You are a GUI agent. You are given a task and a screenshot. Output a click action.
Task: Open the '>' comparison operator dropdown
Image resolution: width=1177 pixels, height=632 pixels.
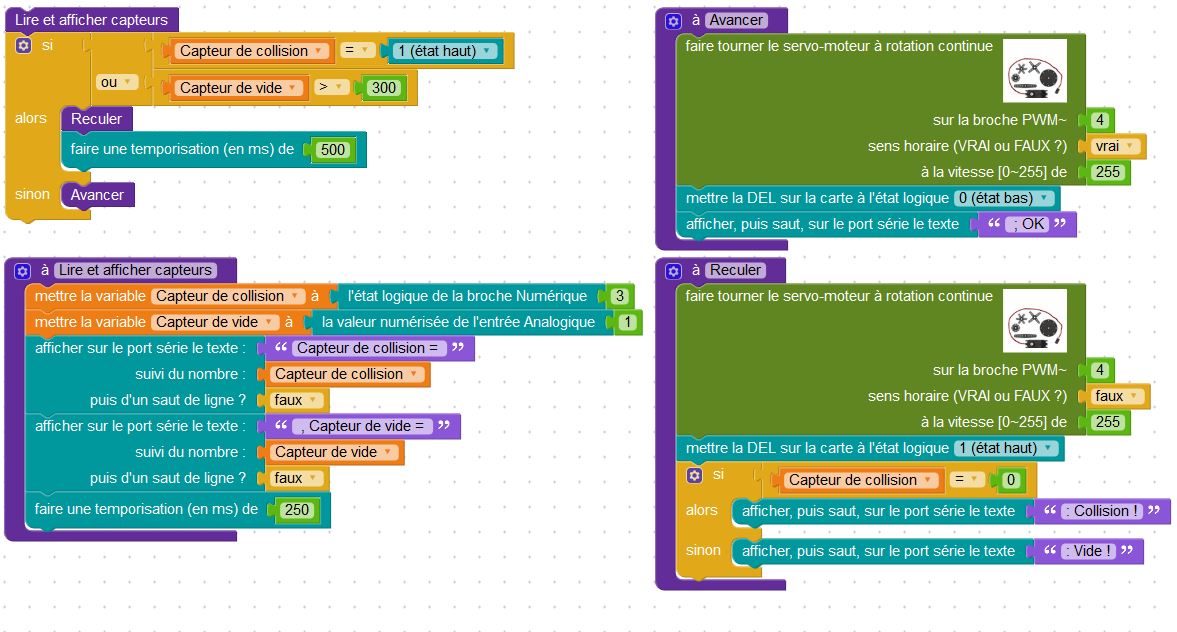coord(330,88)
